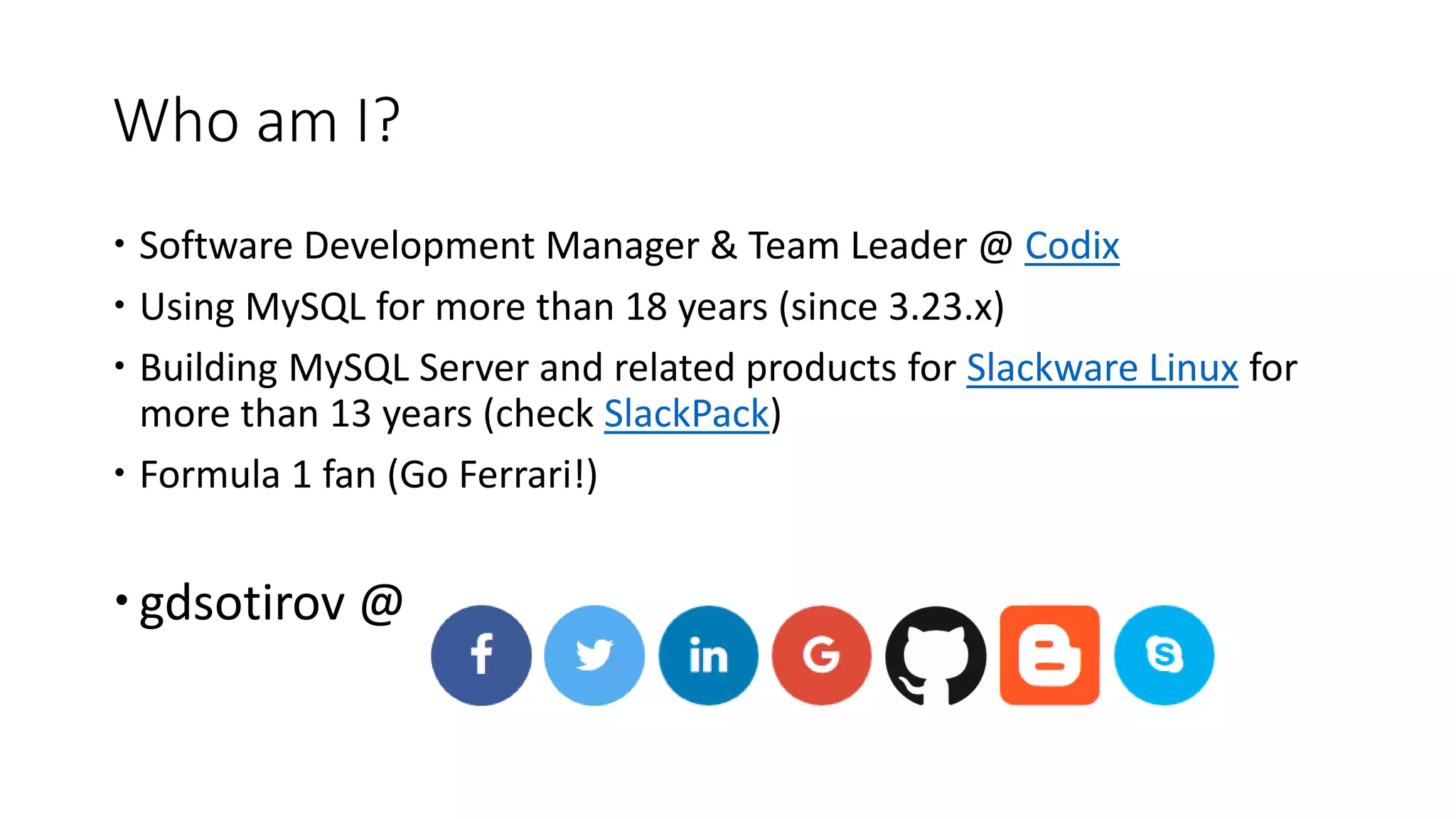Click the 'gdsotirov @' username text
This screenshot has width=1456, height=819.
click(271, 603)
